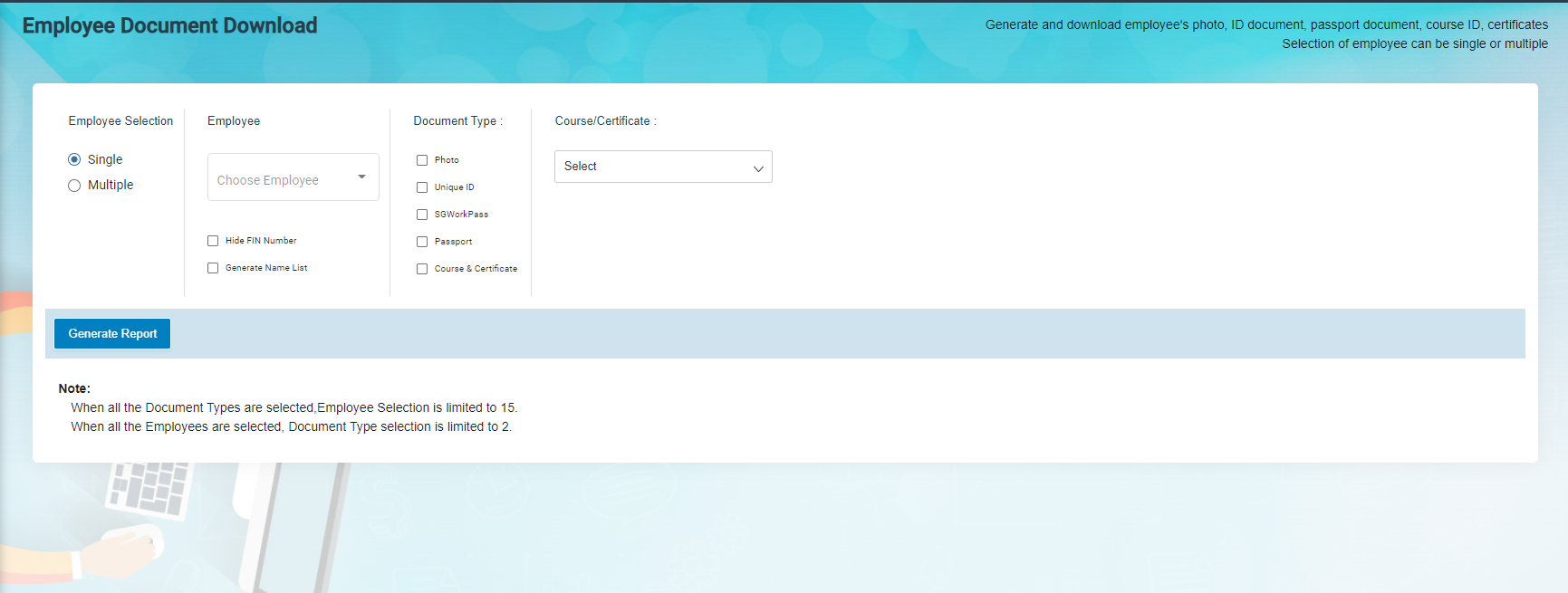Click the Employee Document Download page title
The image size is (1568, 593).
tap(169, 25)
